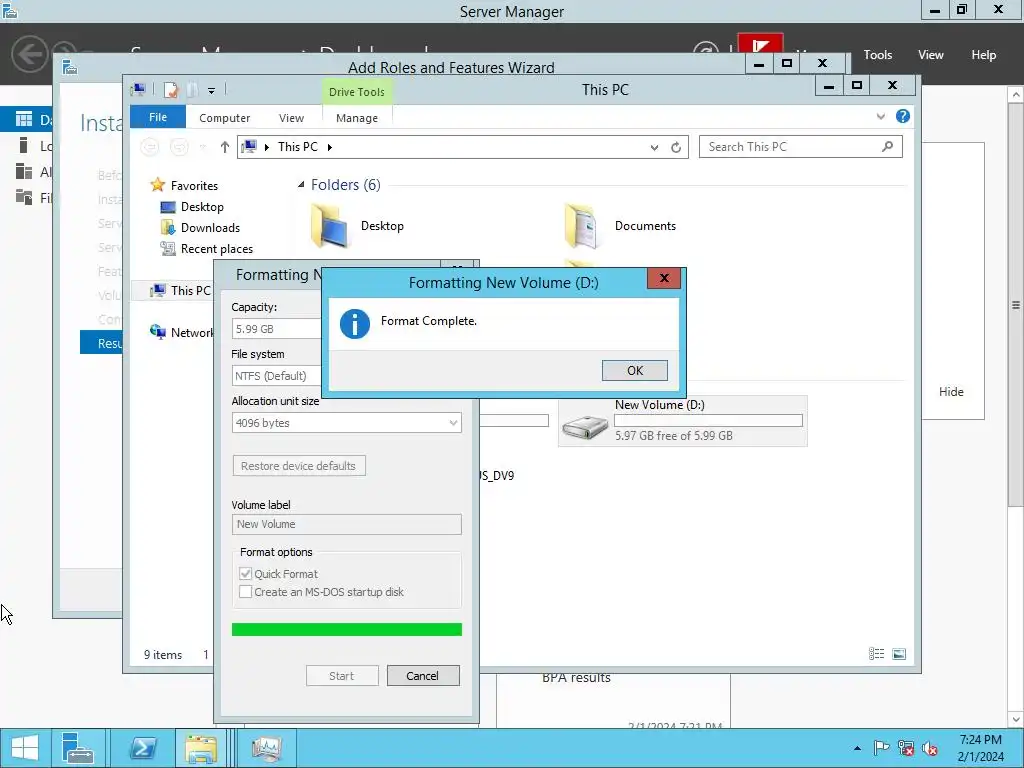Open the View ribbon tab in Explorer
This screenshot has width=1024, height=768.
coord(291,118)
